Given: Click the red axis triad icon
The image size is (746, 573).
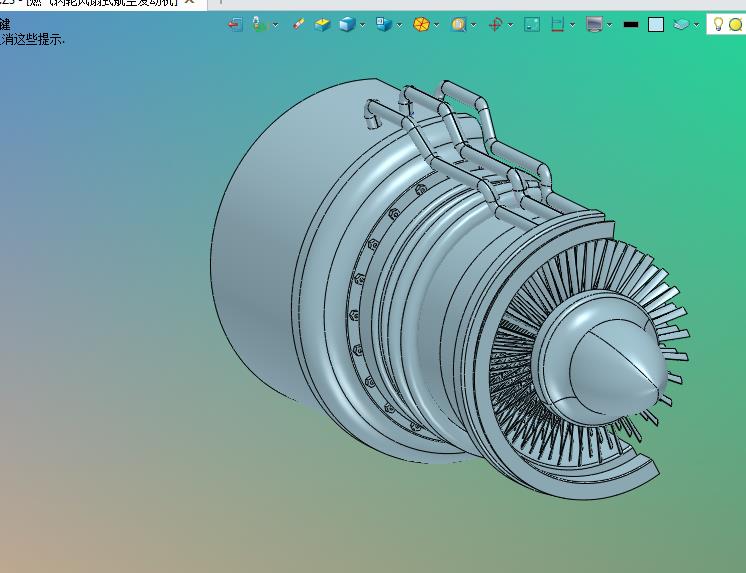Looking at the screenshot, I should [495, 24].
